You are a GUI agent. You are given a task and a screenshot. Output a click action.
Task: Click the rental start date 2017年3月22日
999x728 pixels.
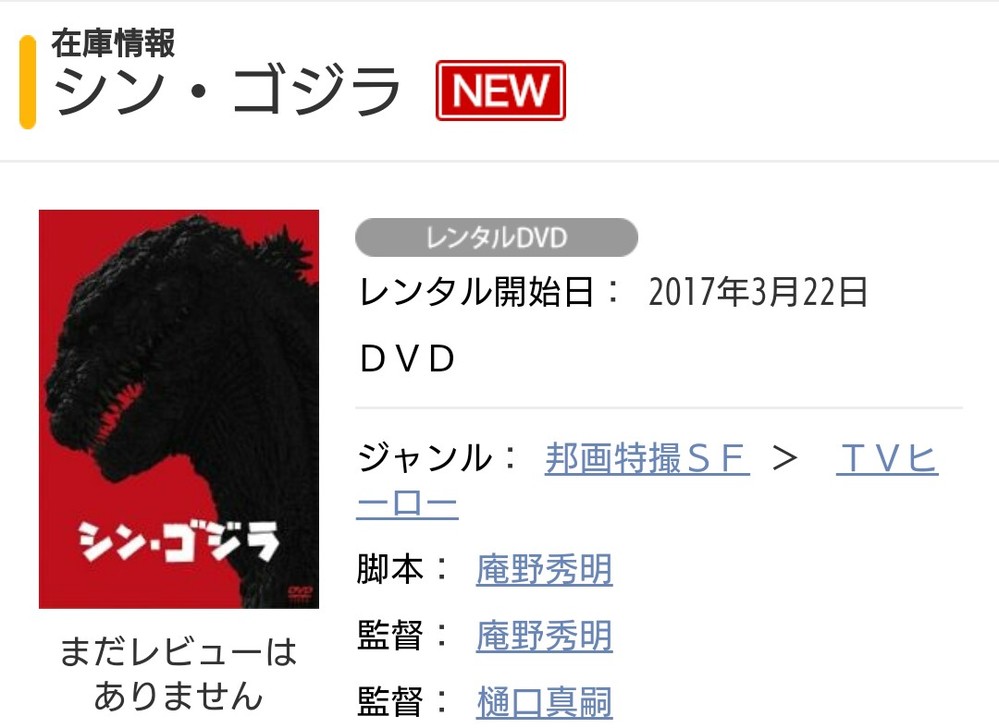[x=758, y=292]
